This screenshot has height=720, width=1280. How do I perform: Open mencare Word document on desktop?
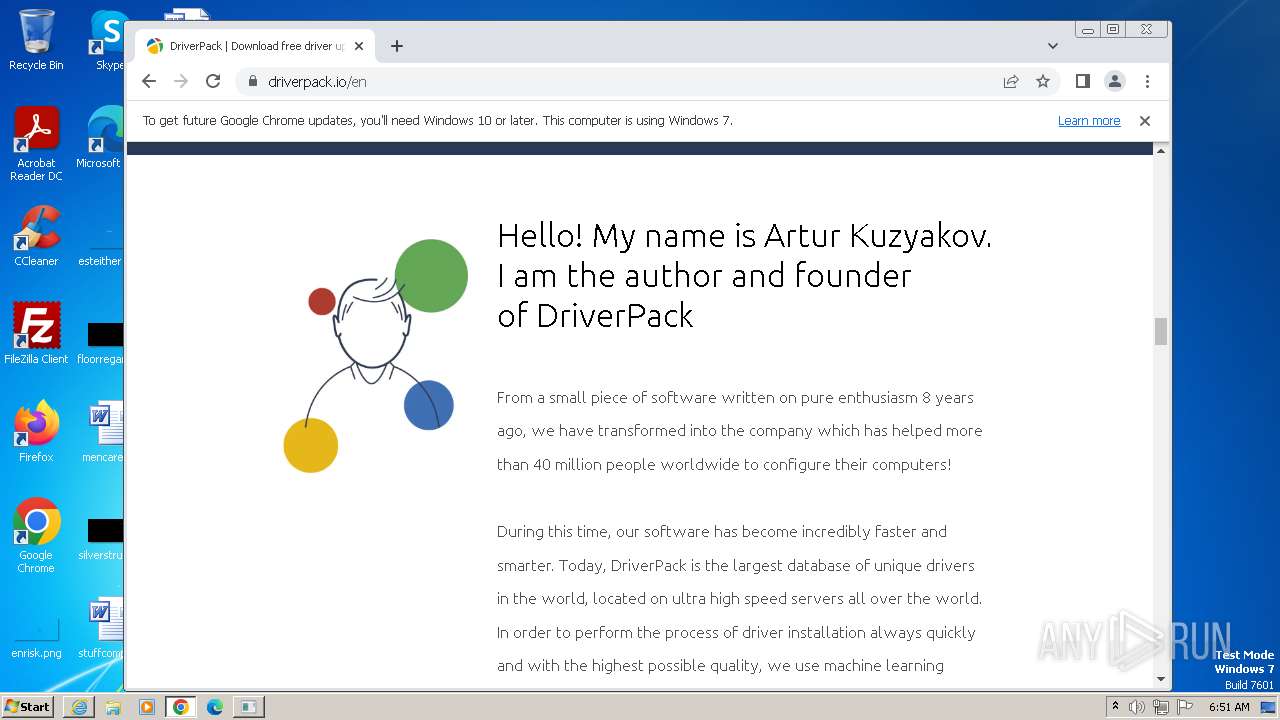[x=103, y=432]
